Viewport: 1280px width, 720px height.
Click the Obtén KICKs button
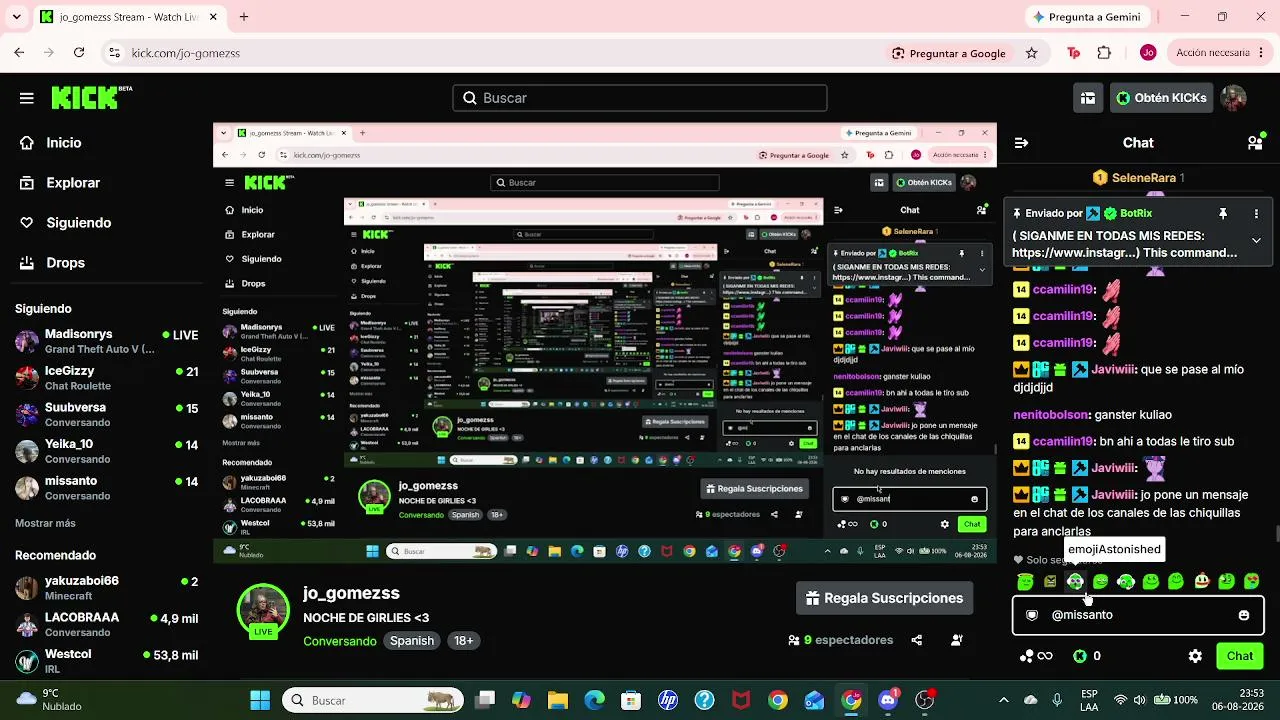[x=1161, y=98]
